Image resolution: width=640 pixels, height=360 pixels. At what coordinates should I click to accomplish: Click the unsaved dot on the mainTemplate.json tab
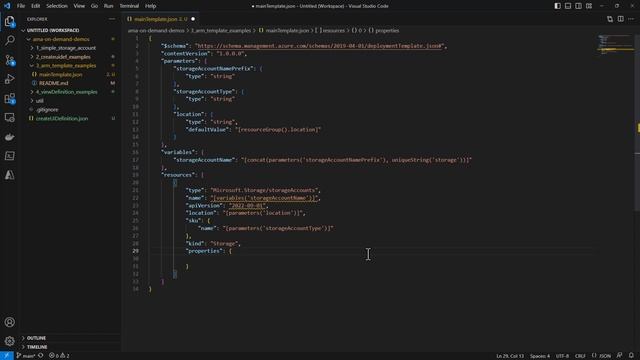tap(193, 19)
